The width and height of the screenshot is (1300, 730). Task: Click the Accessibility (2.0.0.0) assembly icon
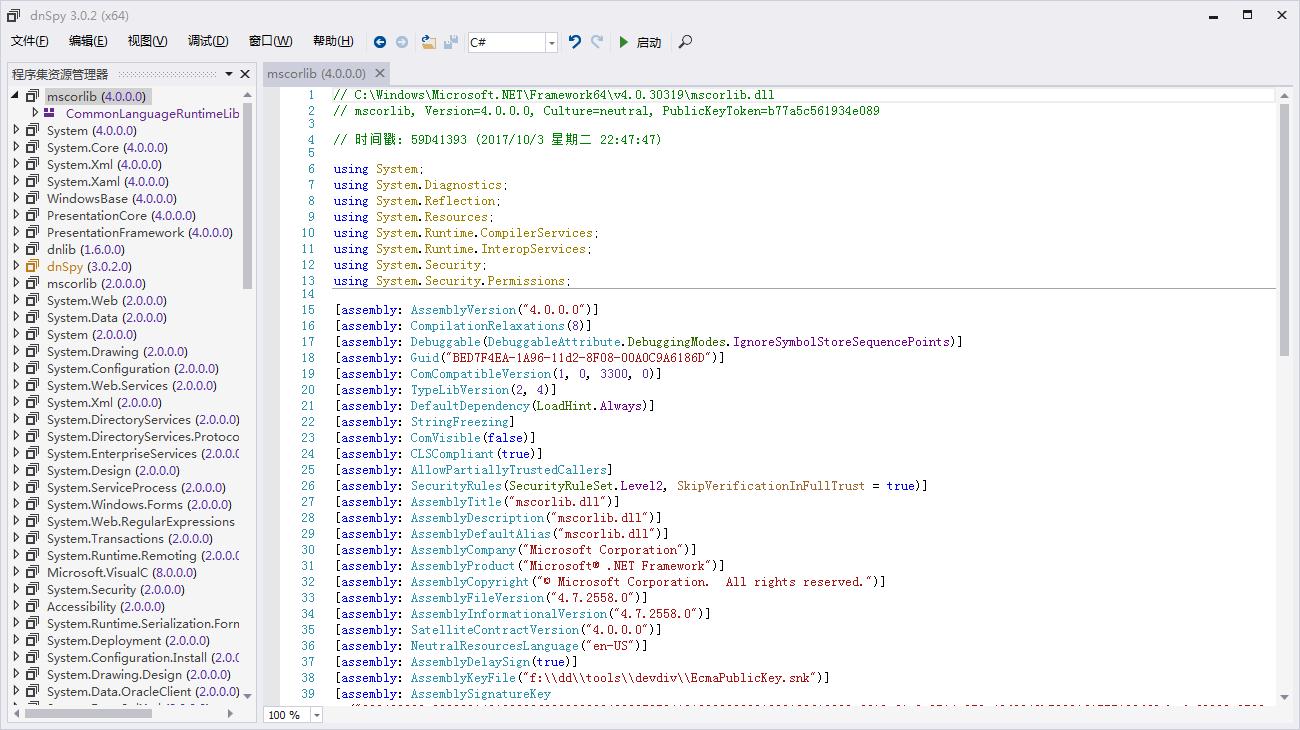click(x=32, y=606)
